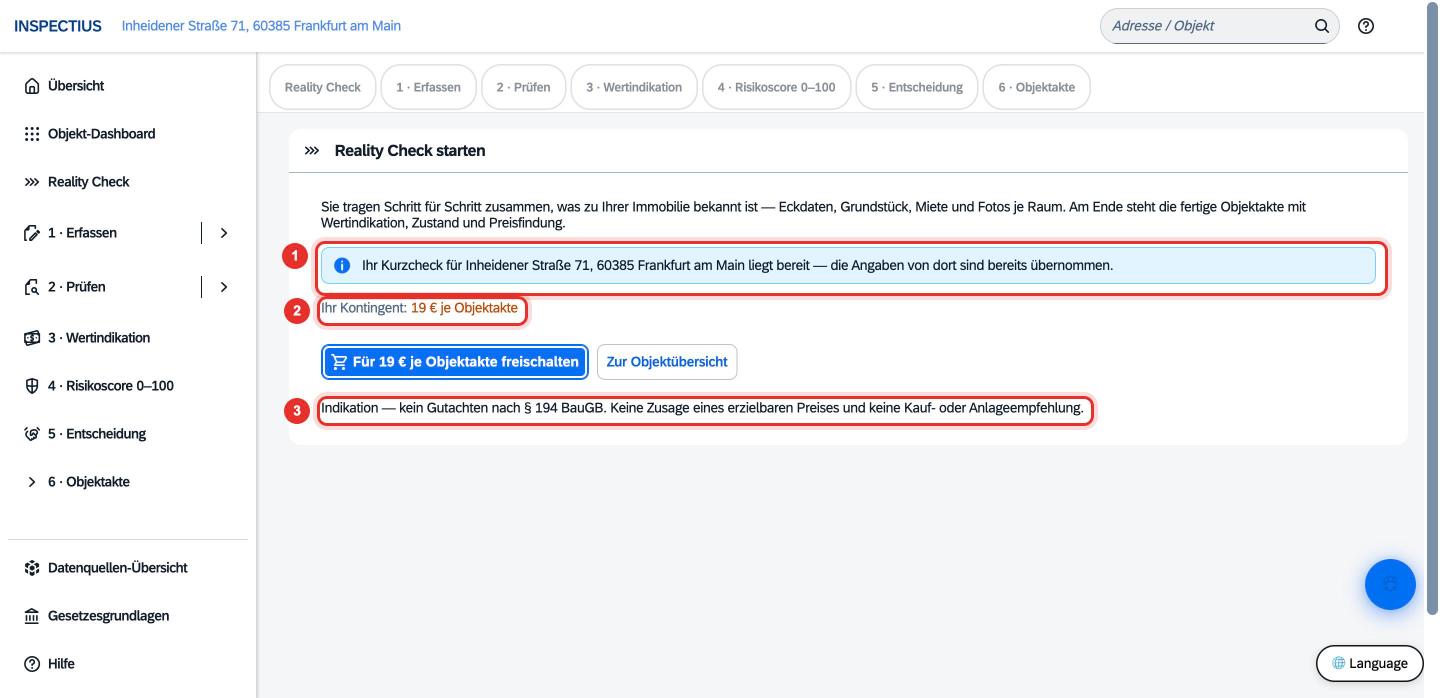
Task: Click the disclaimer text starting with Indikation
Action: coord(702,409)
